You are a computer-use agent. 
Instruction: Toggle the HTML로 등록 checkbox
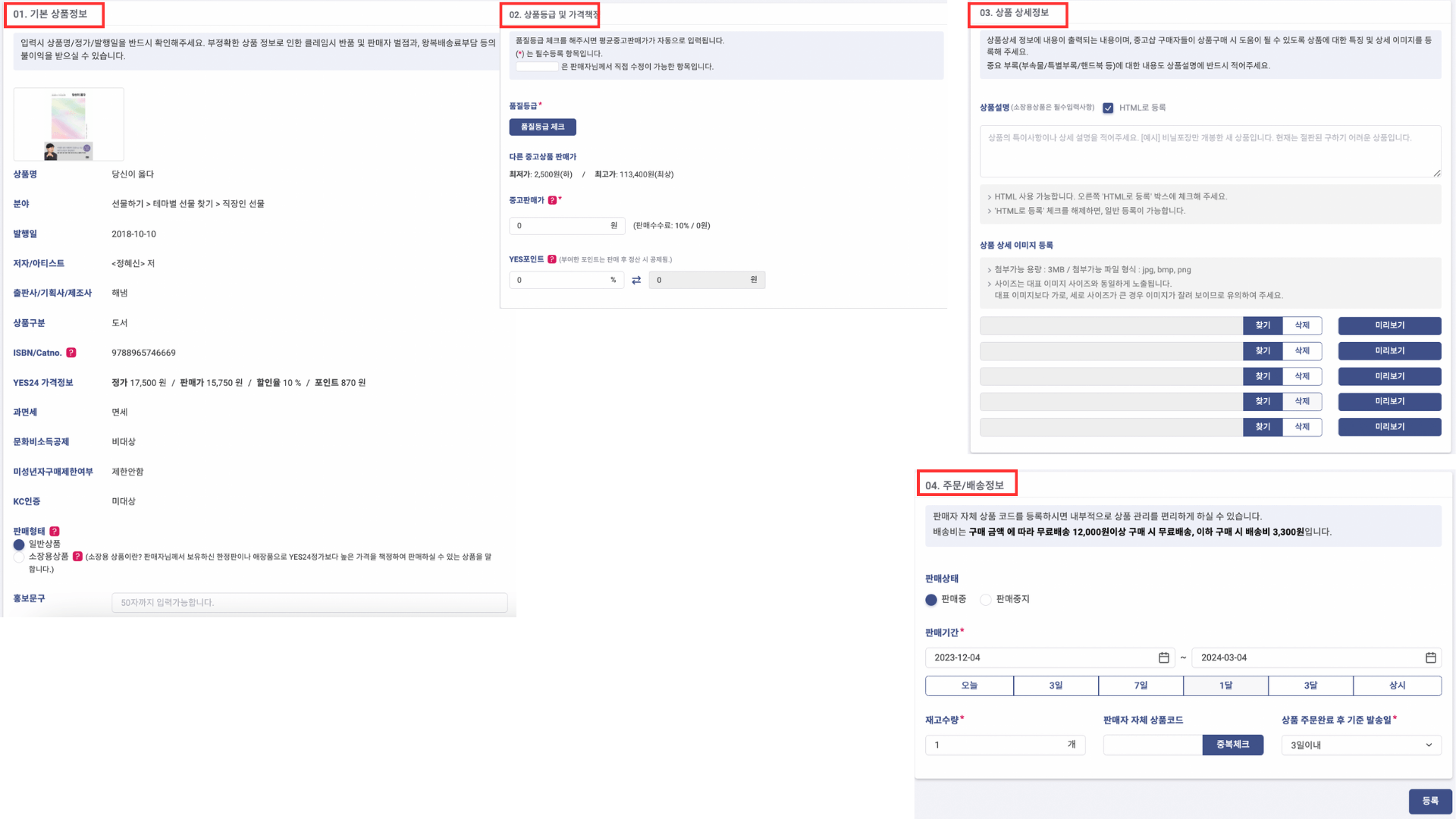[1108, 108]
